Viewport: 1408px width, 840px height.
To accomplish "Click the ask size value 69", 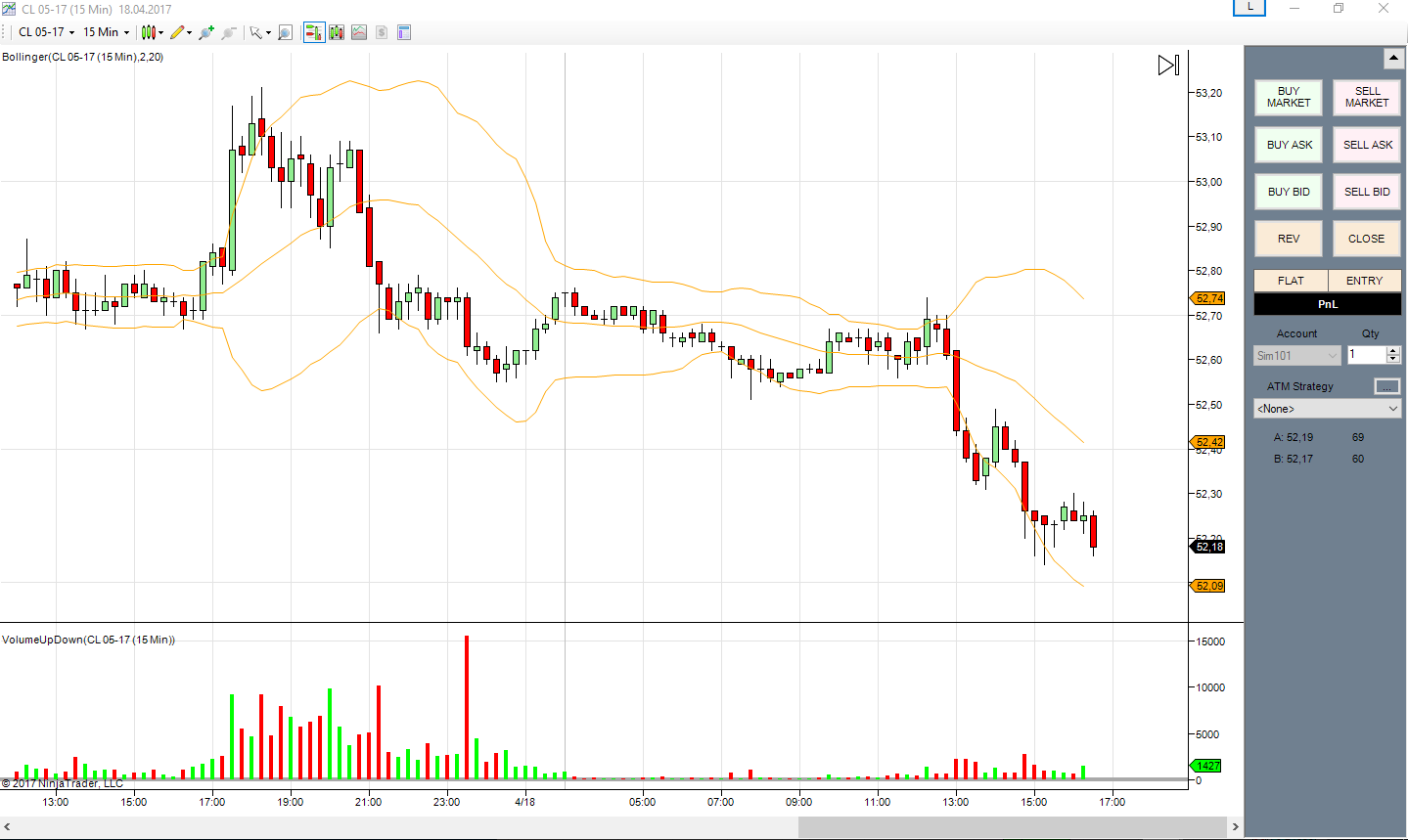I will [1358, 437].
